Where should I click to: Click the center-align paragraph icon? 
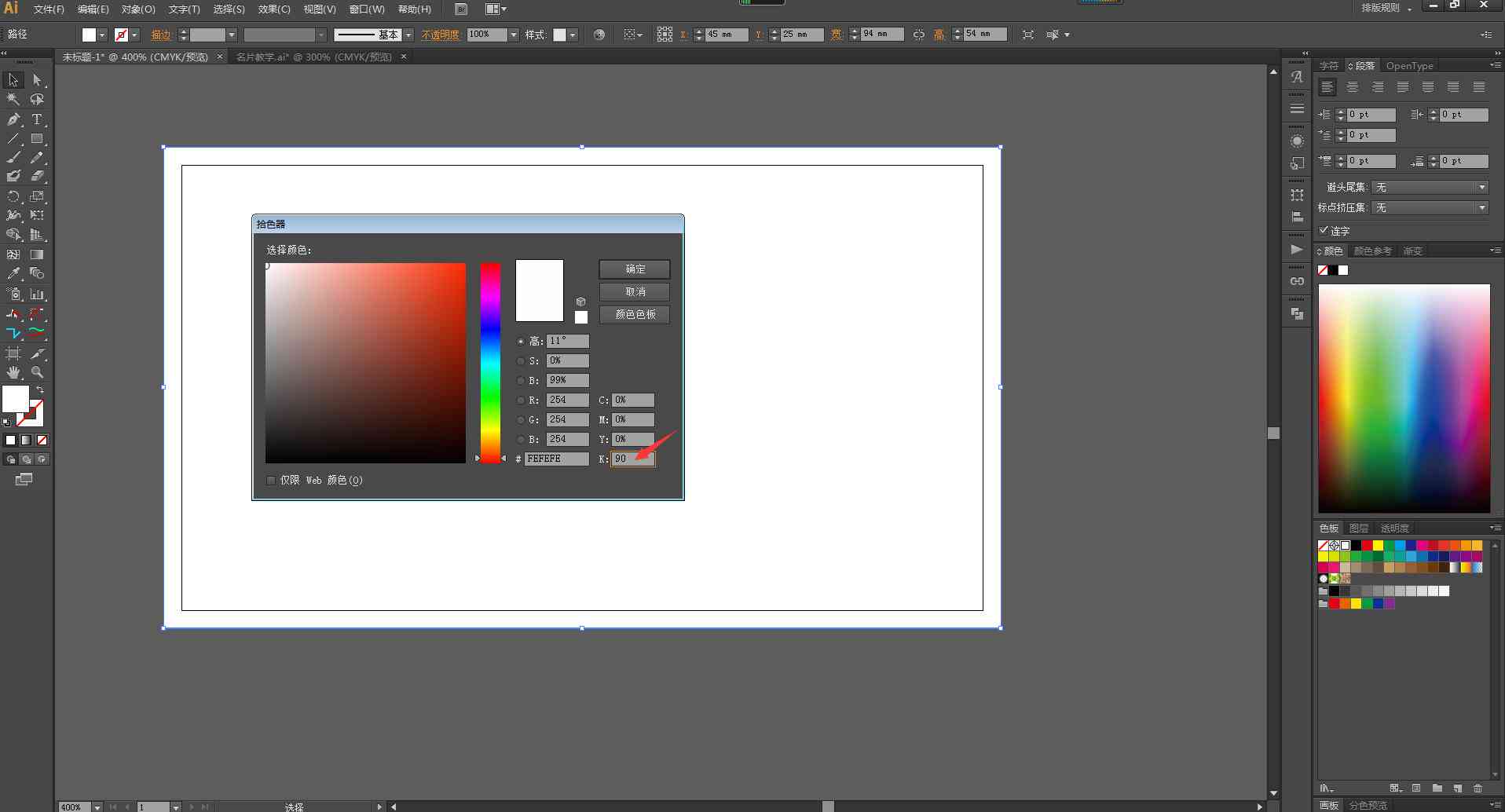click(1353, 87)
